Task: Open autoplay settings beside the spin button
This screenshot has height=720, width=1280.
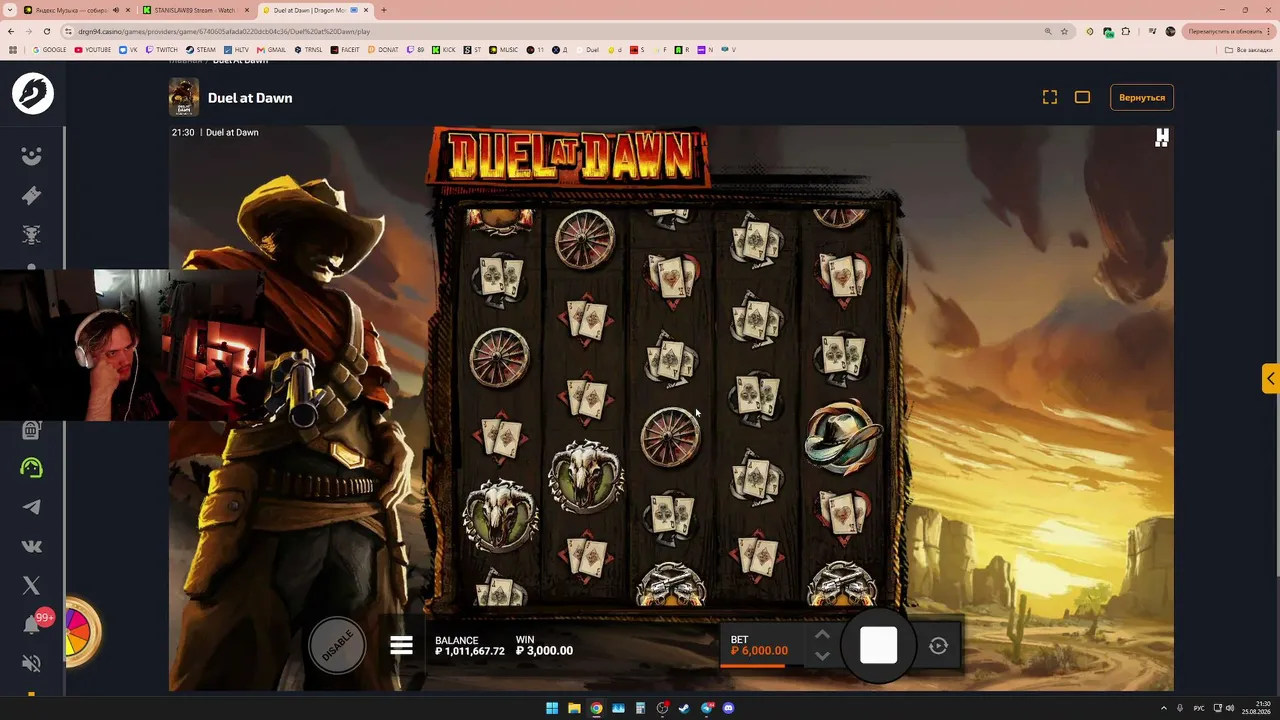Action: pos(938,646)
